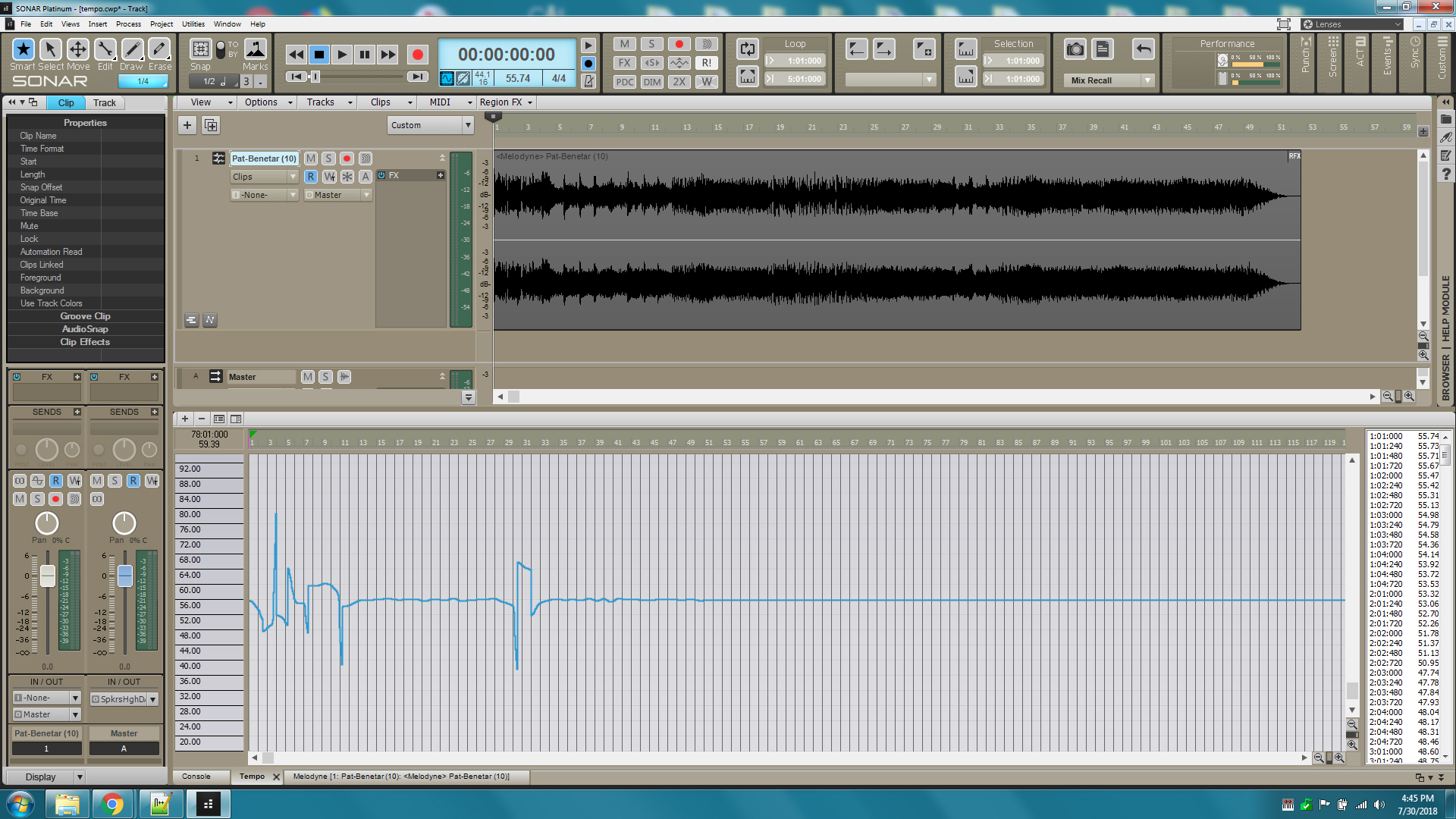Image resolution: width=1456 pixels, height=819 pixels.
Task: Open the Process menu
Action: pos(128,24)
